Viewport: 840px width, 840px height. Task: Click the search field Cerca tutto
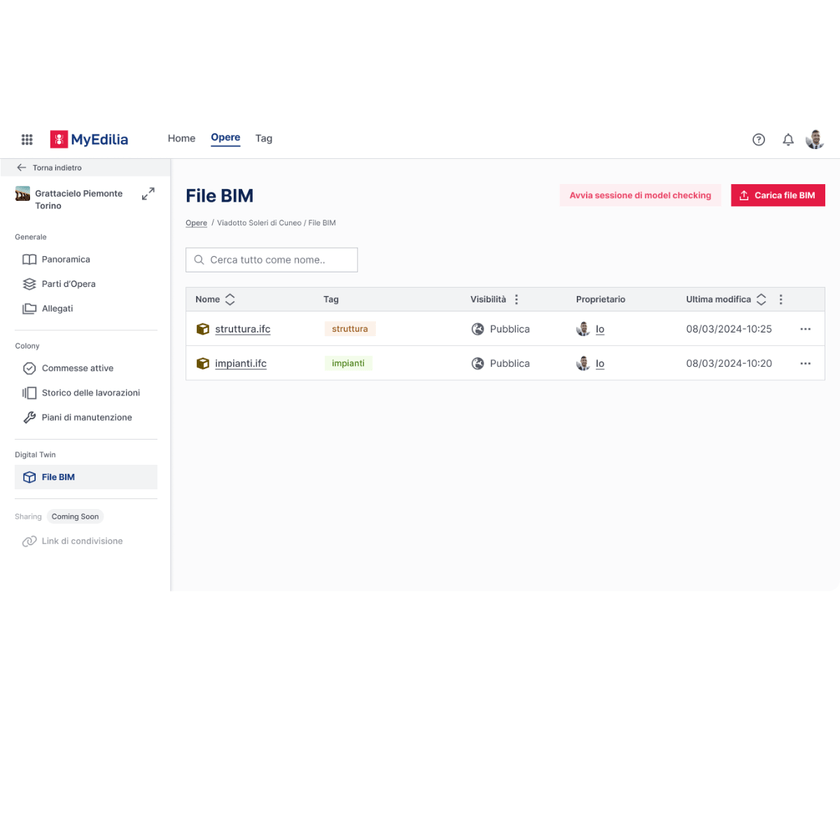pyautogui.click(x=272, y=260)
